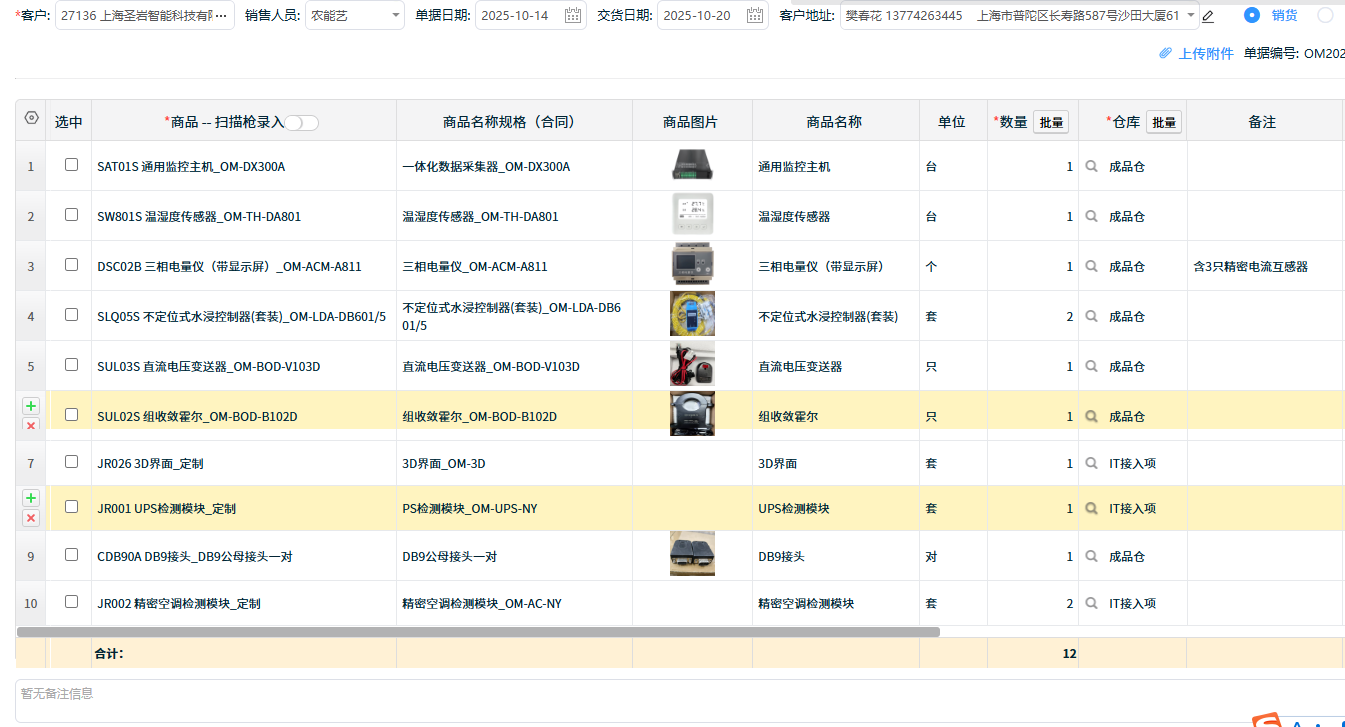Click the horizontal scrollbar under the table
Image resolution: width=1345 pixels, height=727 pixels.
coord(478,632)
